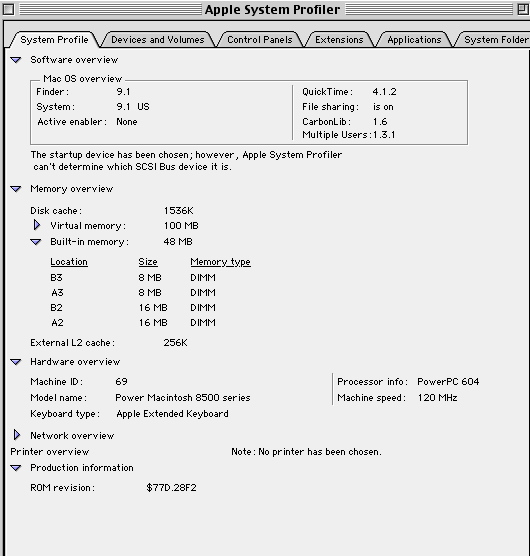Screen dimensions: 530x556
Task: Click the CarbonLib version 1.6
Action: coord(380,122)
